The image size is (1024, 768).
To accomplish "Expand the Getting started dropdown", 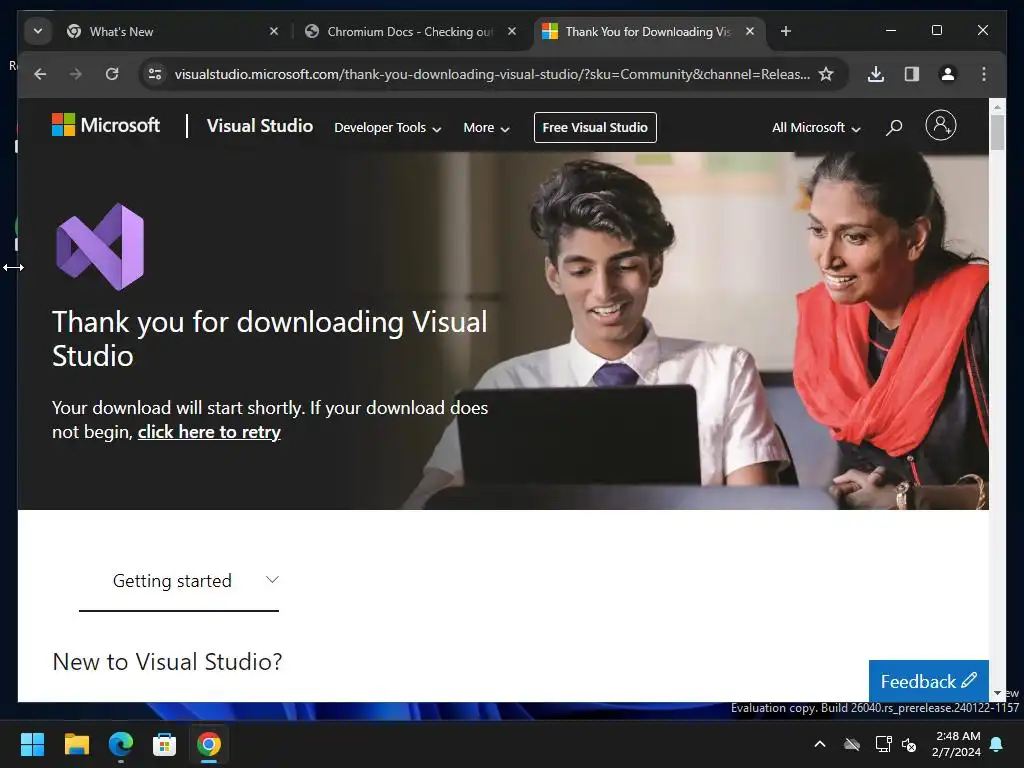I will coord(179,581).
